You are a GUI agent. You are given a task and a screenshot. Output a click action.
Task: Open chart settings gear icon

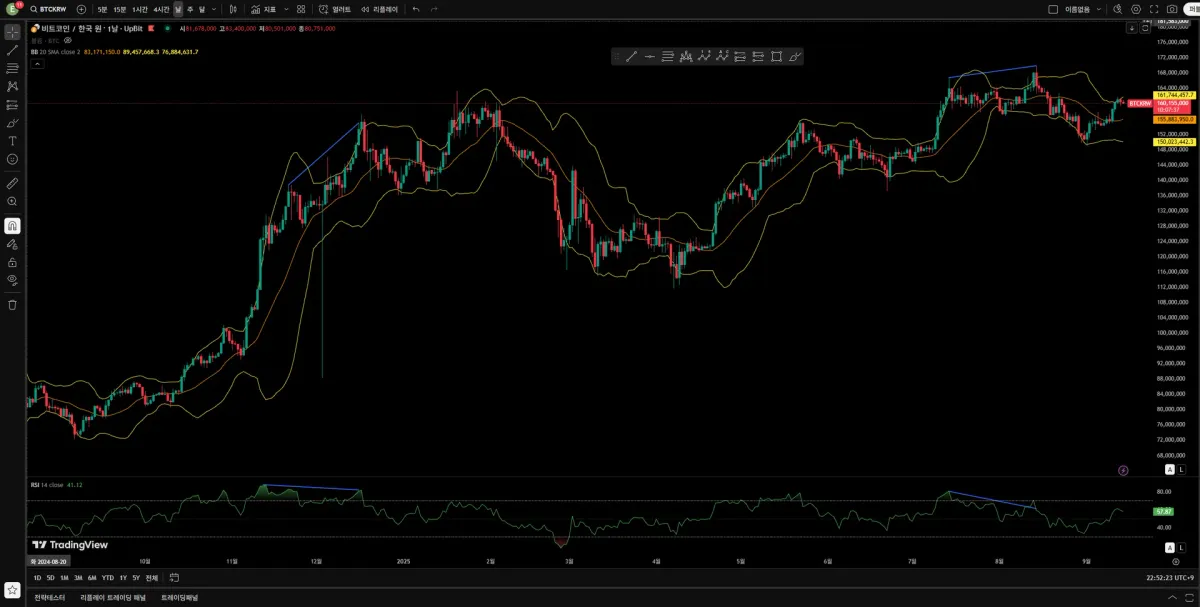click(x=1136, y=9)
